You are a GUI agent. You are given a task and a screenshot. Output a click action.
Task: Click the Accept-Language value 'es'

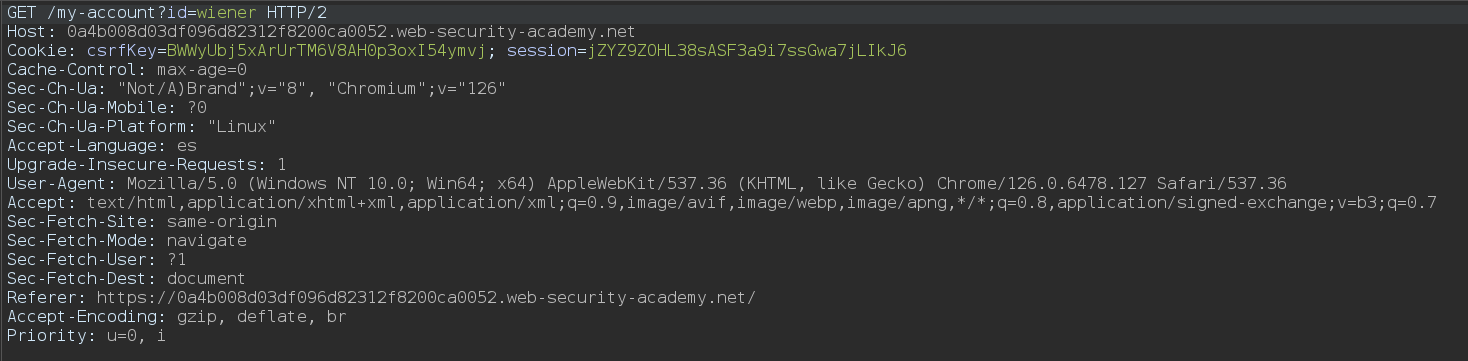pos(186,145)
